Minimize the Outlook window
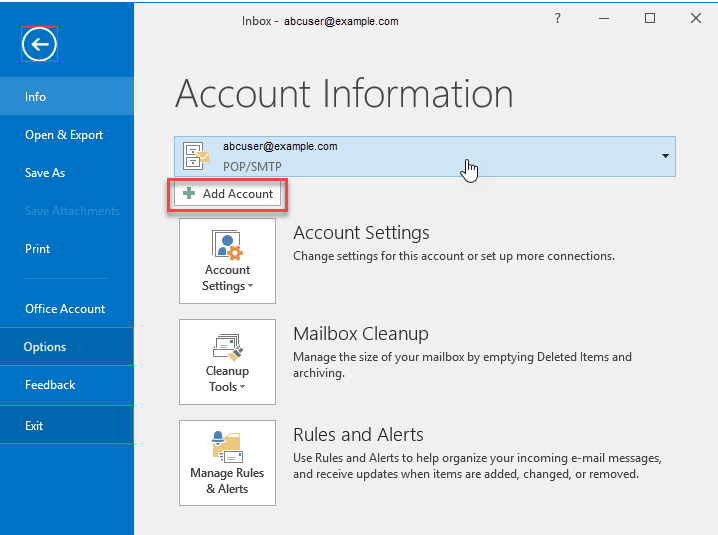 click(x=604, y=19)
